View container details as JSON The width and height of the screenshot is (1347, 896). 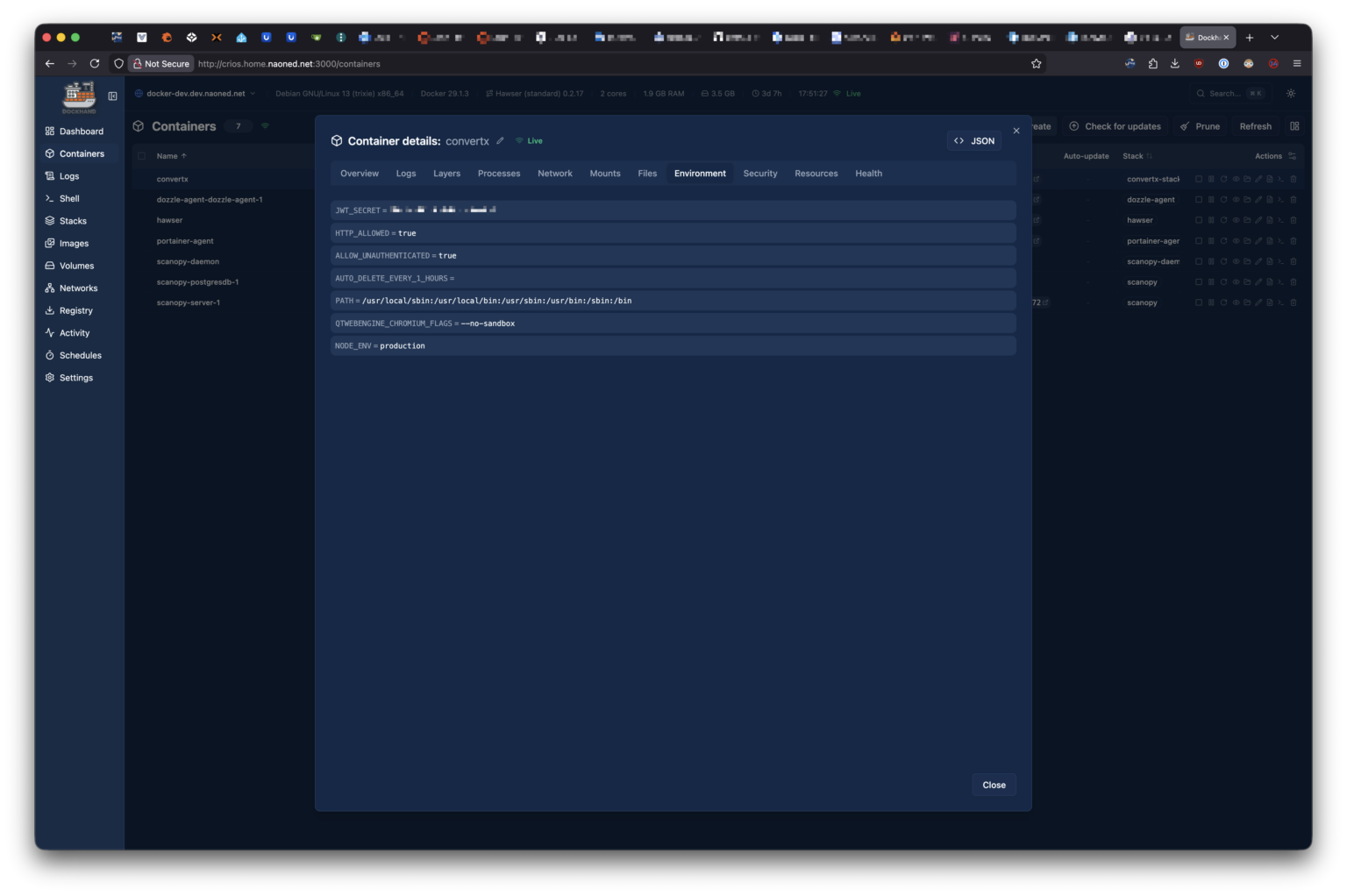coord(974,141)
